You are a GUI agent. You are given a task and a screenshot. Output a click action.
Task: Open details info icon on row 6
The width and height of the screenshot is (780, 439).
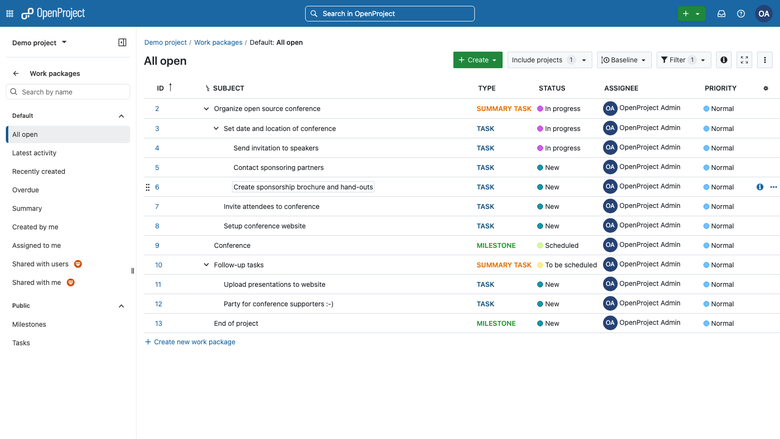pos(760,187)
